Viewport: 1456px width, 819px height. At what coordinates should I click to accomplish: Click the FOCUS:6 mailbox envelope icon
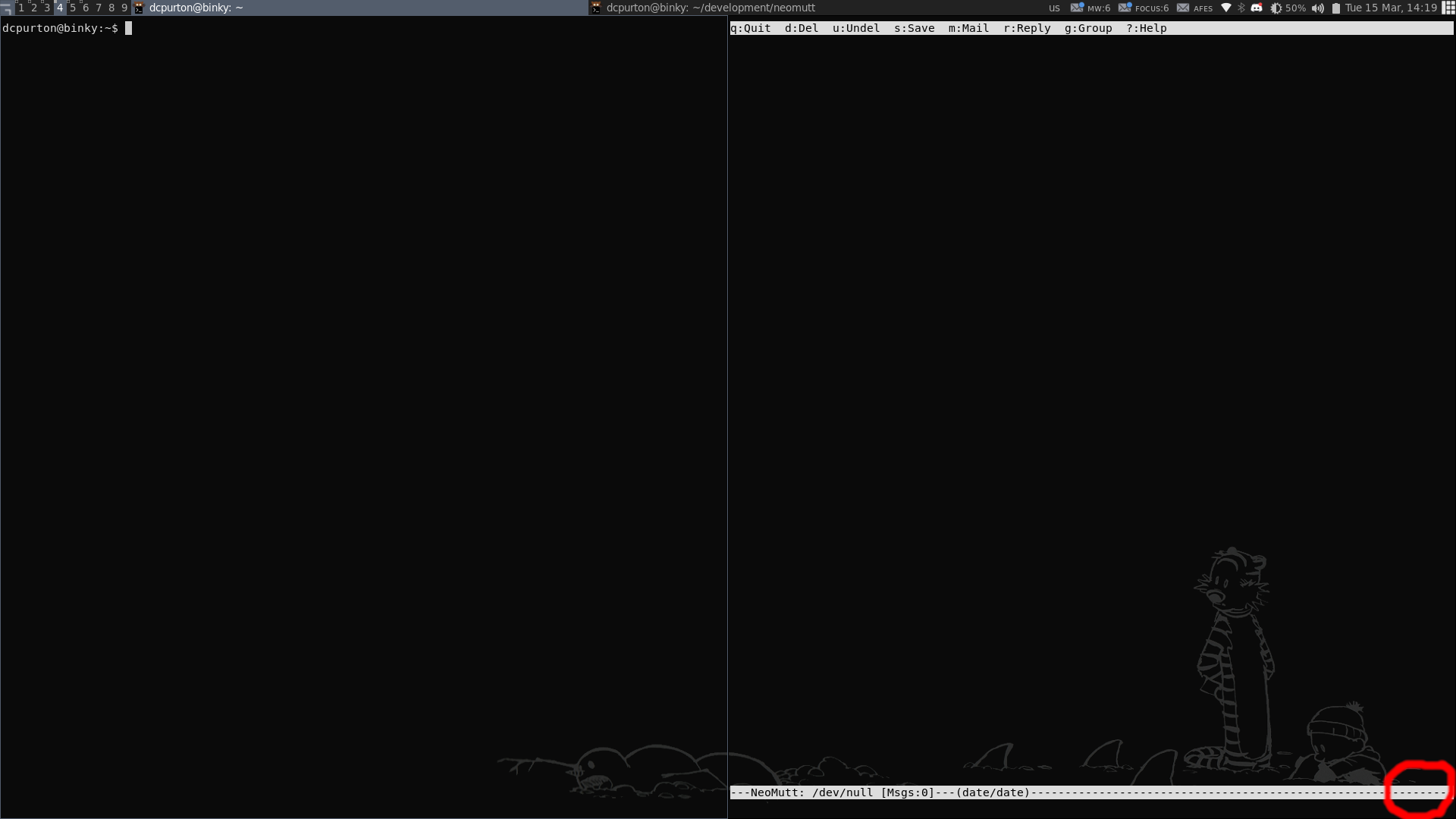(1124, 8)
